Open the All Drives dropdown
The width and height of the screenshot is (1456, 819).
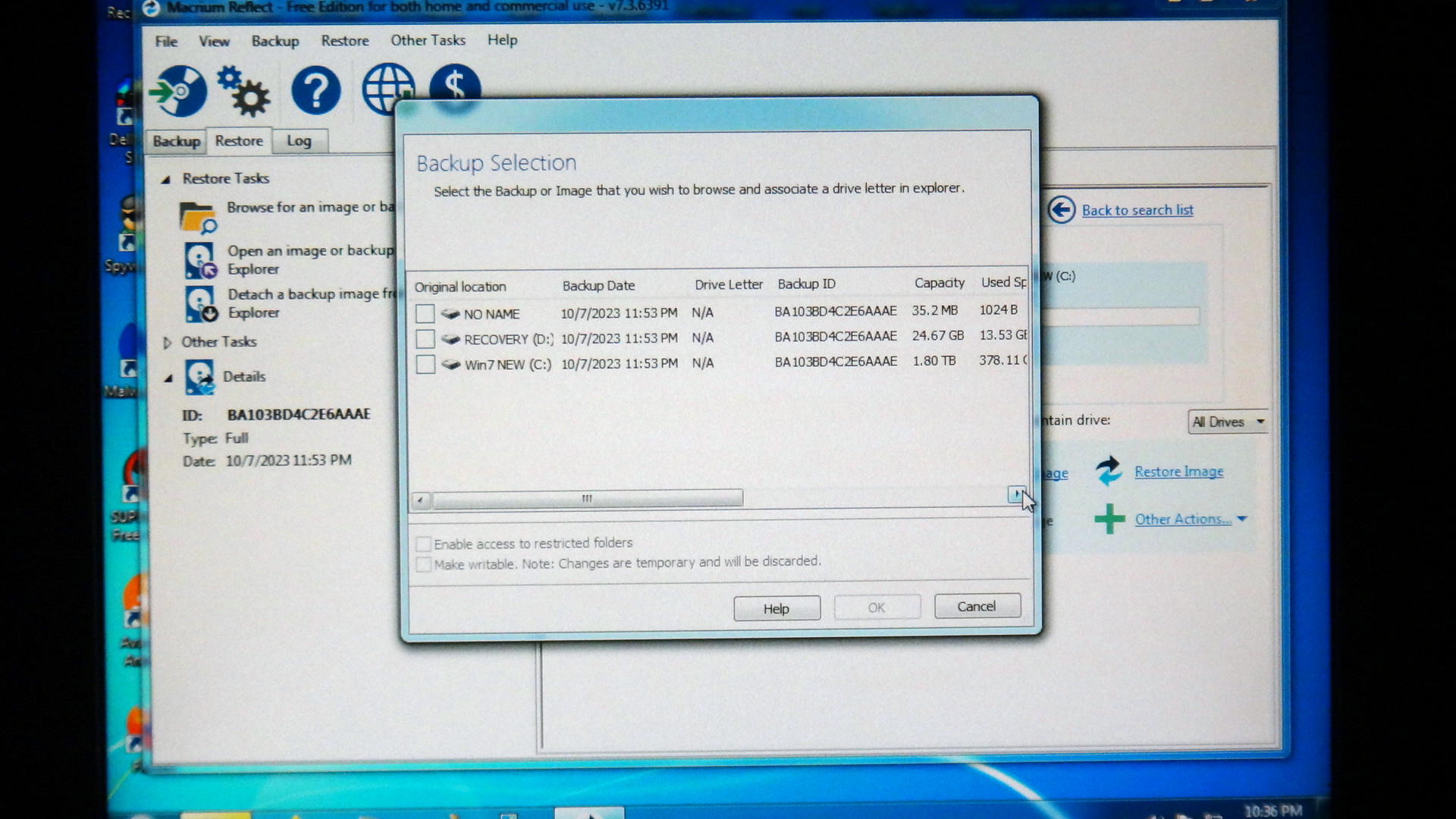[1228, 422]
